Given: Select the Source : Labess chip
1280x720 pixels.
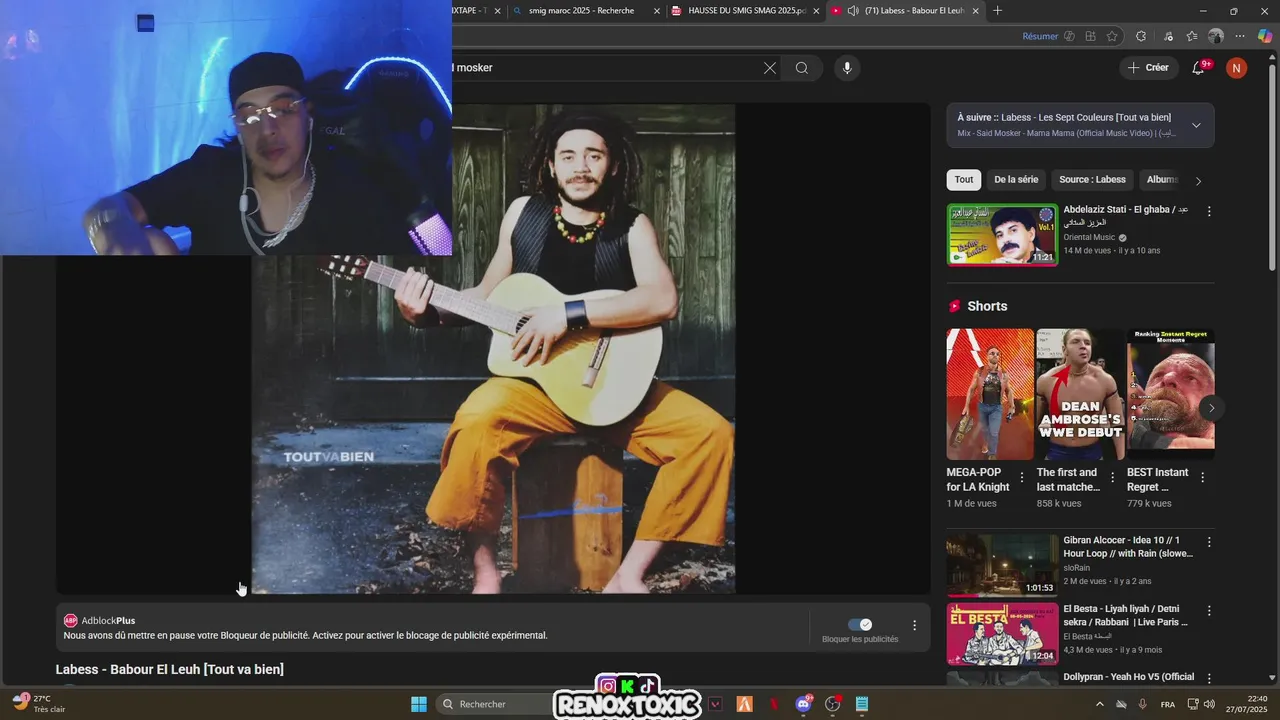Looking at the screenshot, I should tap(1092, 180).
